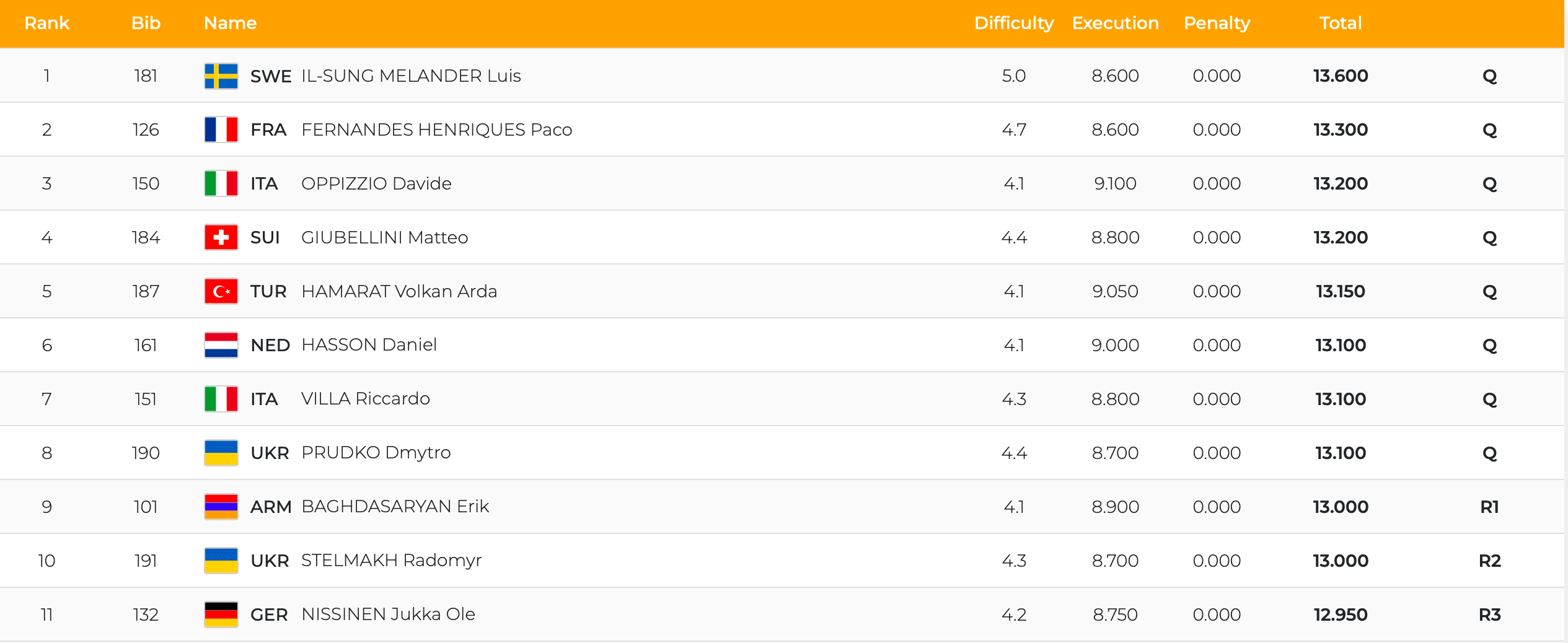
Task: Click Italy flag beside OPPIZZIO Davide
Action: point(221,184)
